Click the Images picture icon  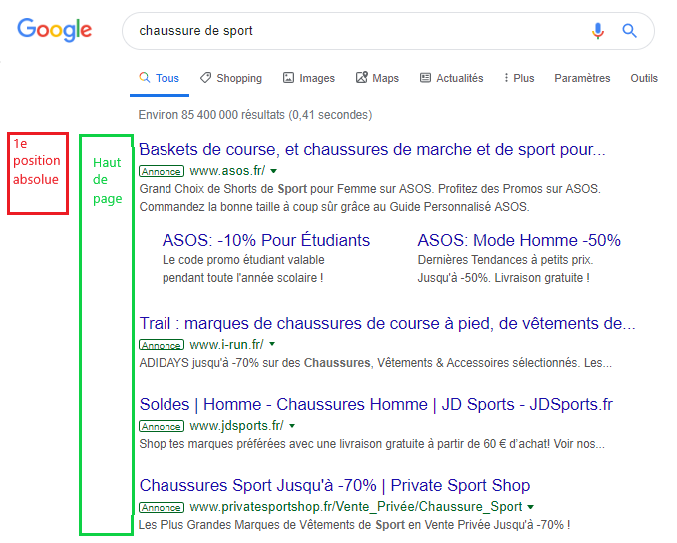tap(288, 78)
